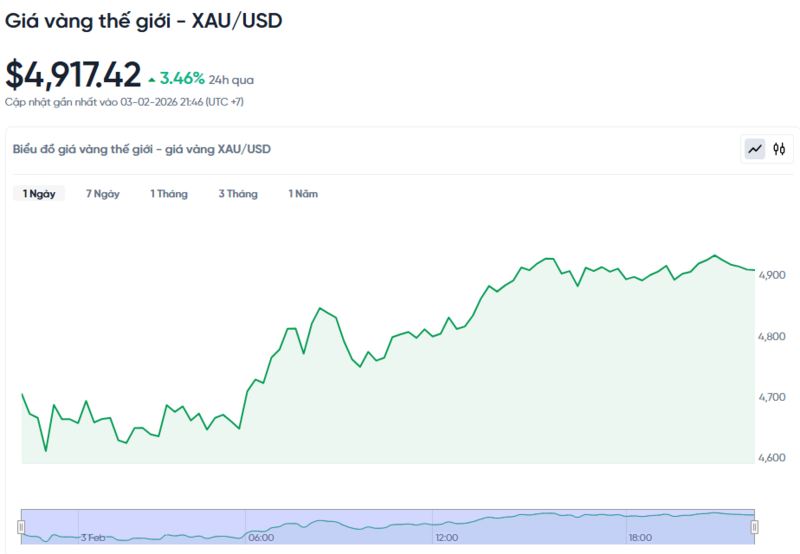
Task: Select the 1 Ngày time range
Action: 39,194
